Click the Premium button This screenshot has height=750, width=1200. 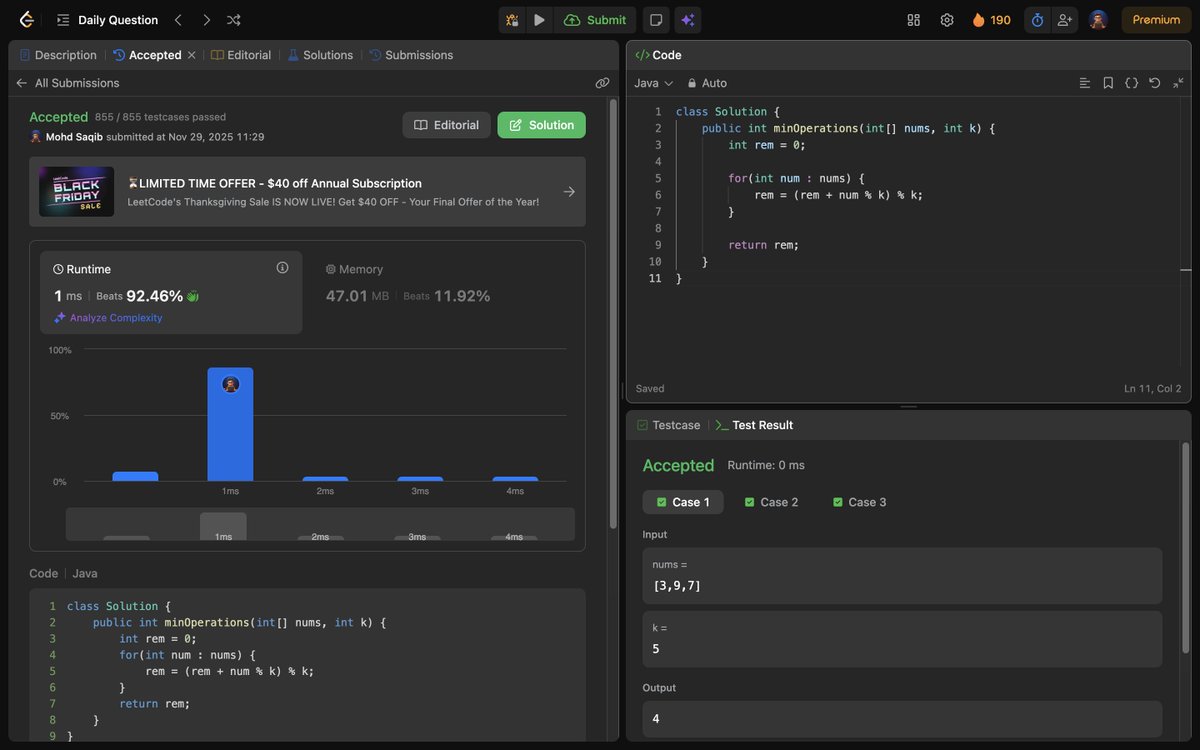(x=1156, y=20)
